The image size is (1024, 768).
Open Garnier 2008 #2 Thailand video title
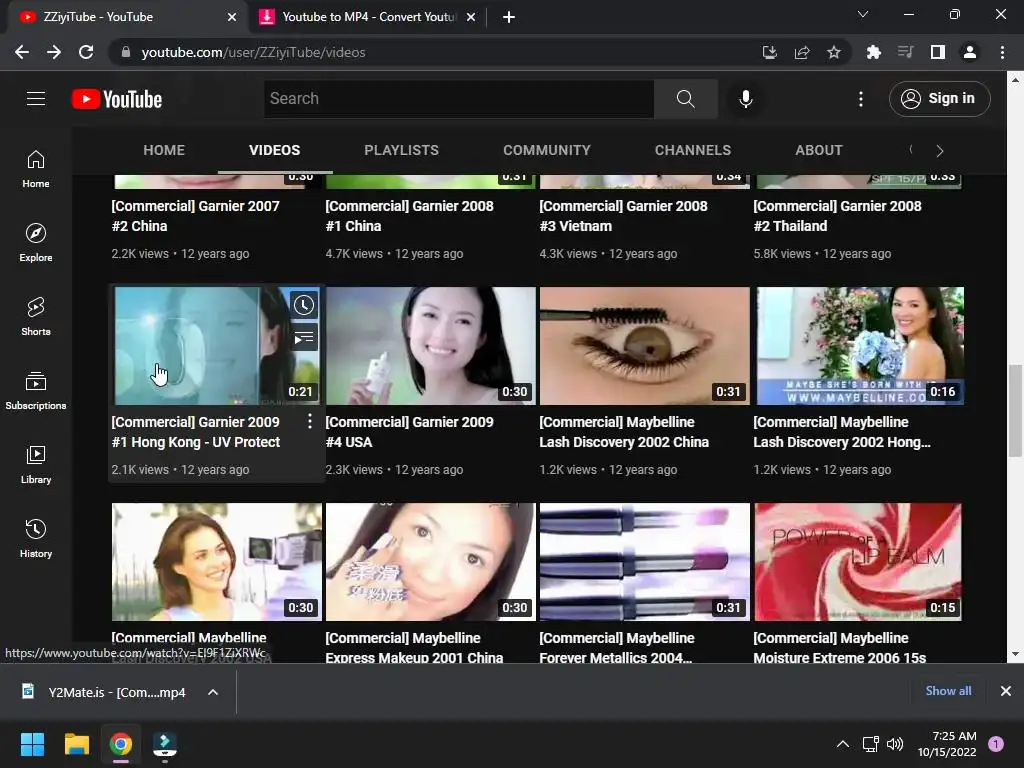coord(837,216)
